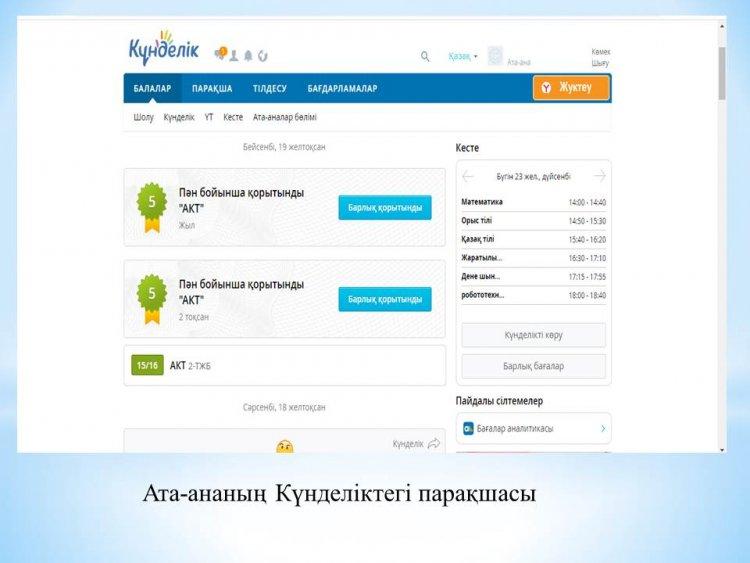Click the Бағалар аналитикасы icon
750x563 pixels.
468,428
